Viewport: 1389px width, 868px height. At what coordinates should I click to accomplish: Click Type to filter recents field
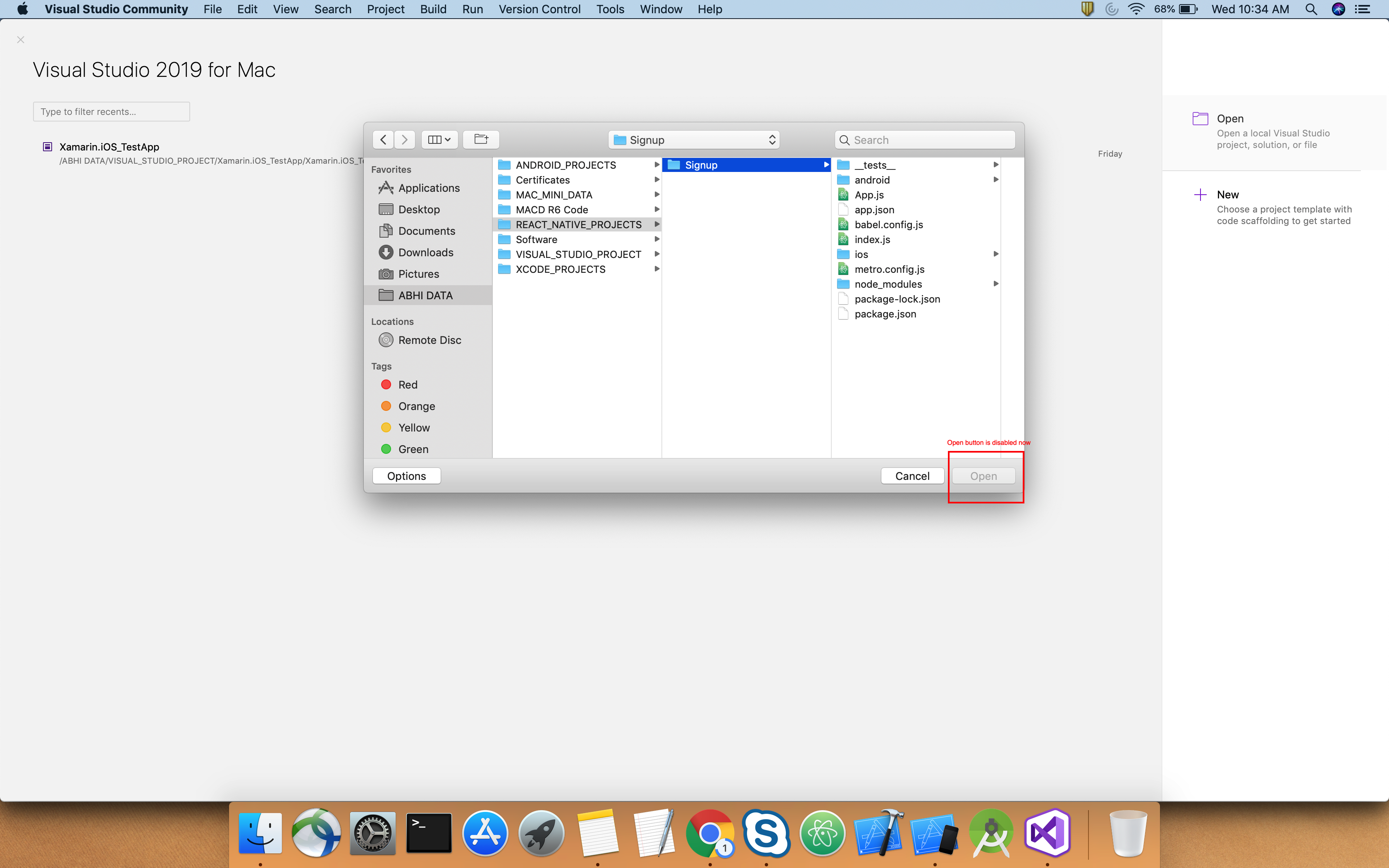tap(111, 111)
